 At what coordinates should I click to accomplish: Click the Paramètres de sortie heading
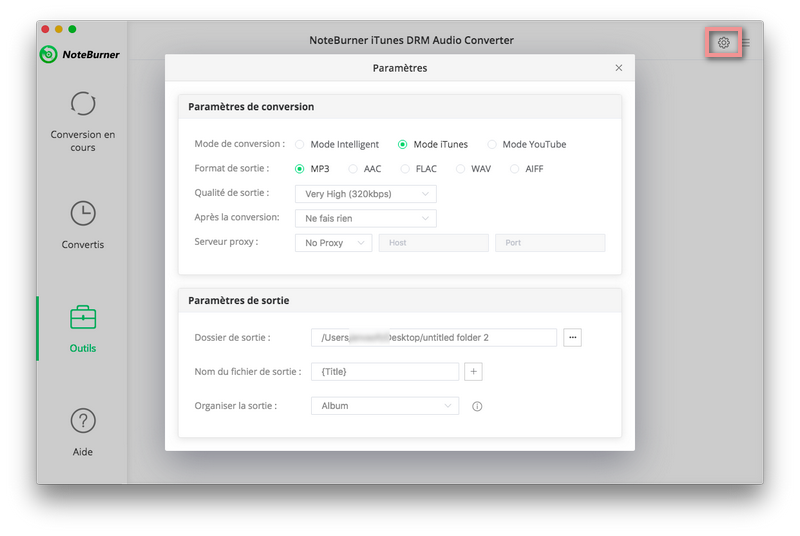click(239, 300)
